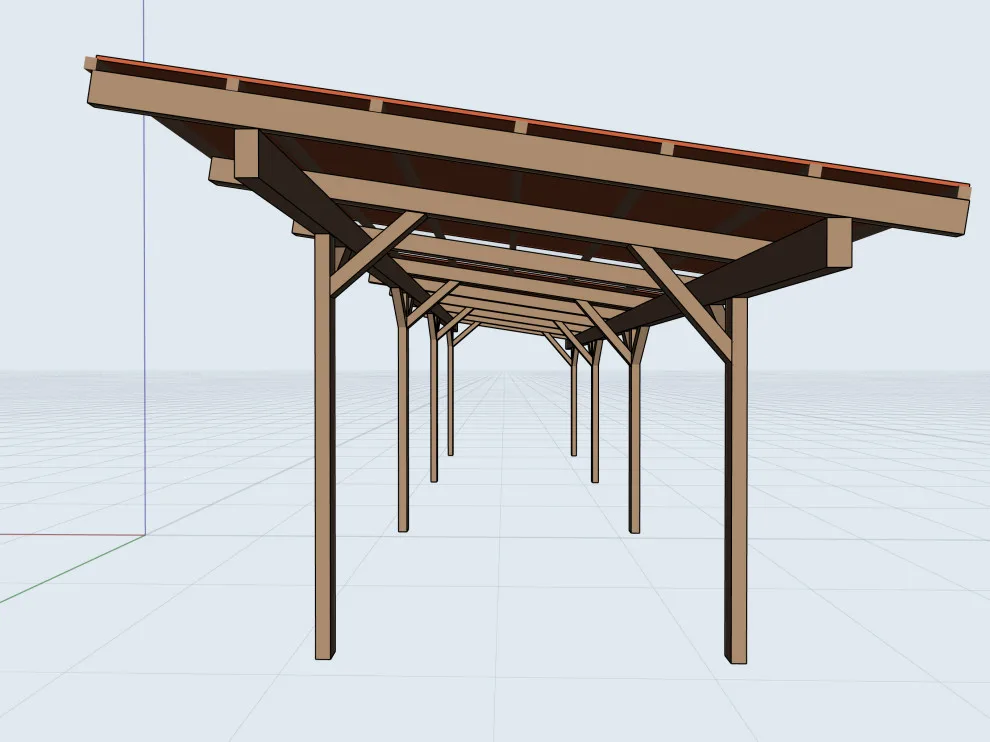Click the third right post

coord(595,417)
